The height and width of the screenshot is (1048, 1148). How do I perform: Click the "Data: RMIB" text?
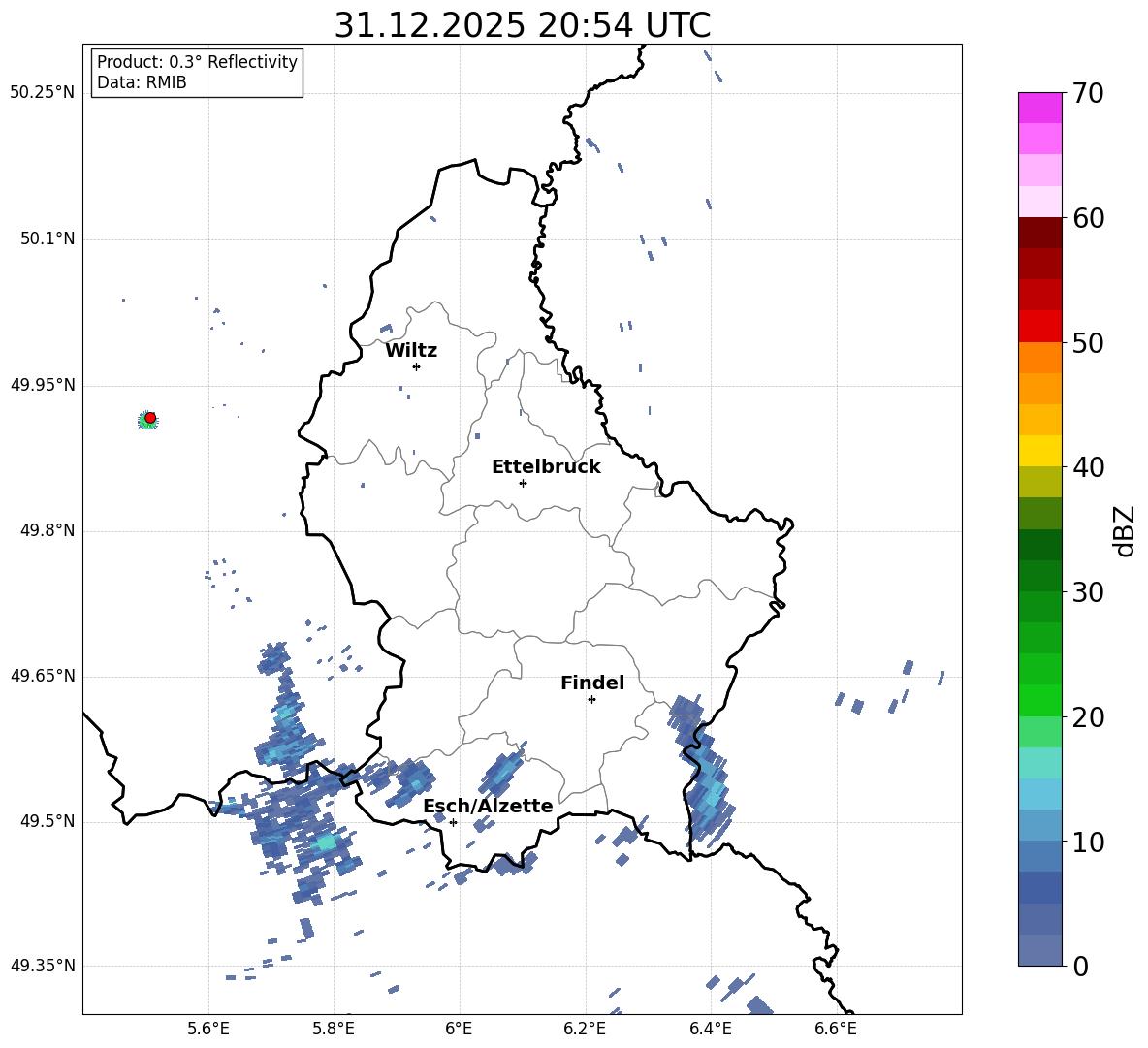[x=142, y=82]
